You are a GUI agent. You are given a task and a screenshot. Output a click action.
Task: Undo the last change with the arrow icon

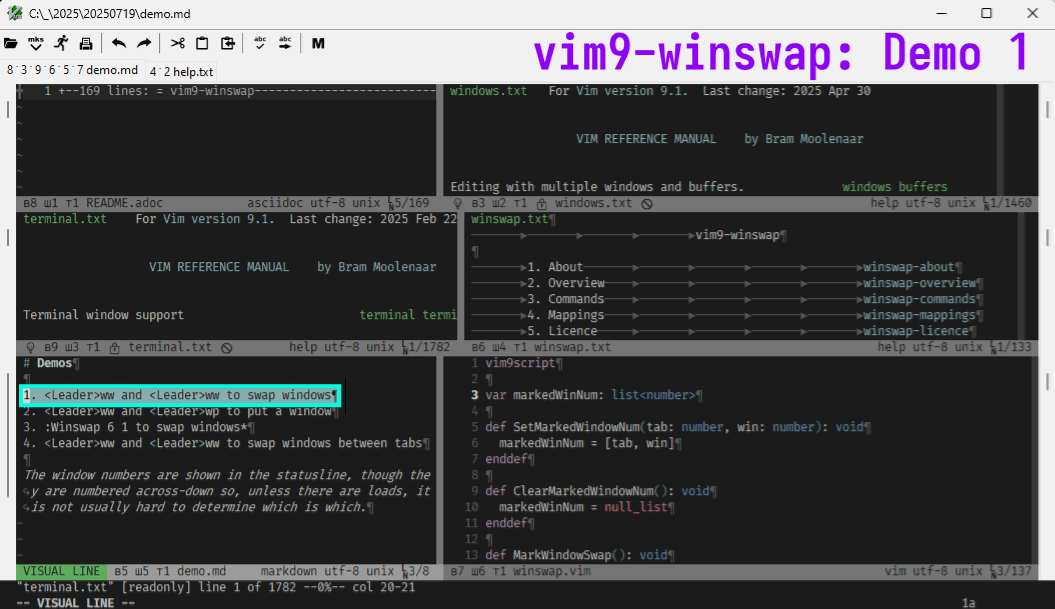click(119, 44)
